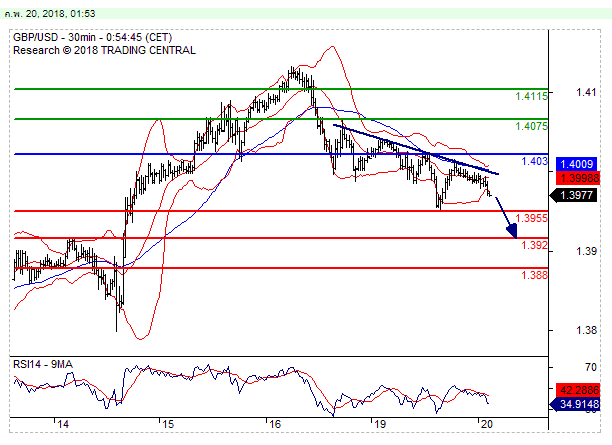Click the red 1.3955 support label
Viewport: 612px width, 445px height.
pyautogui.click(x=531, y=218)
